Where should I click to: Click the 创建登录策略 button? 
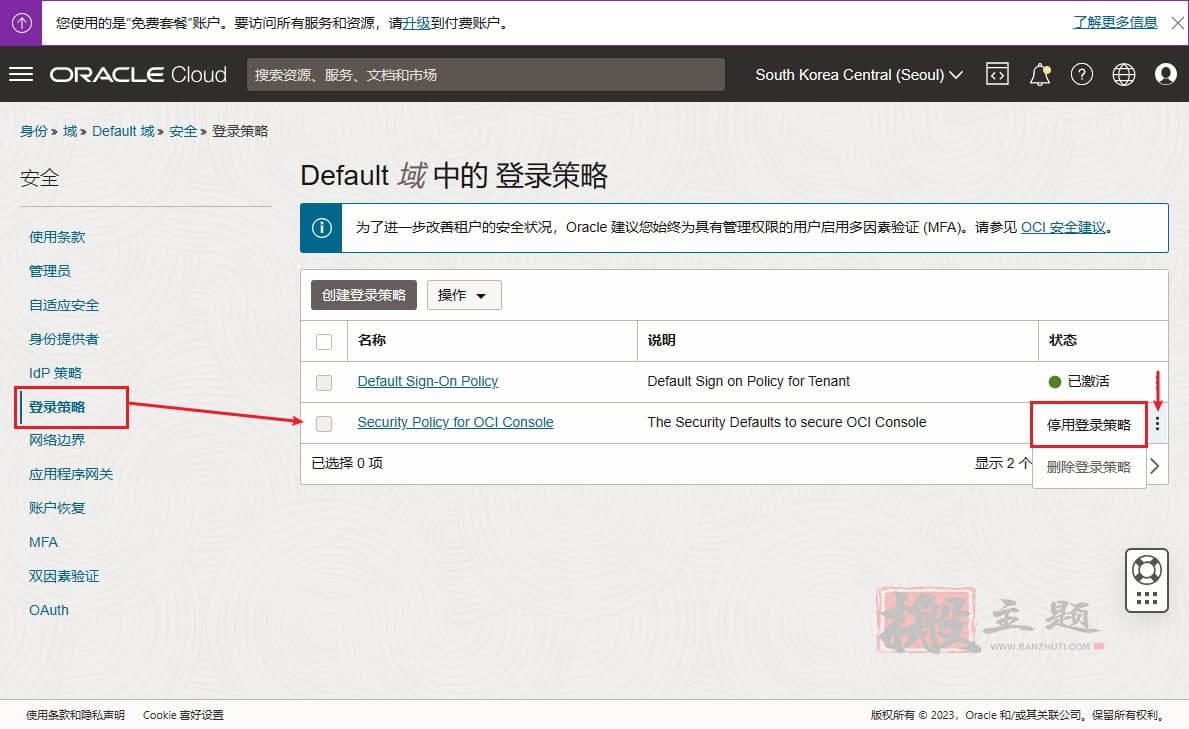click(x=364, y=295)
